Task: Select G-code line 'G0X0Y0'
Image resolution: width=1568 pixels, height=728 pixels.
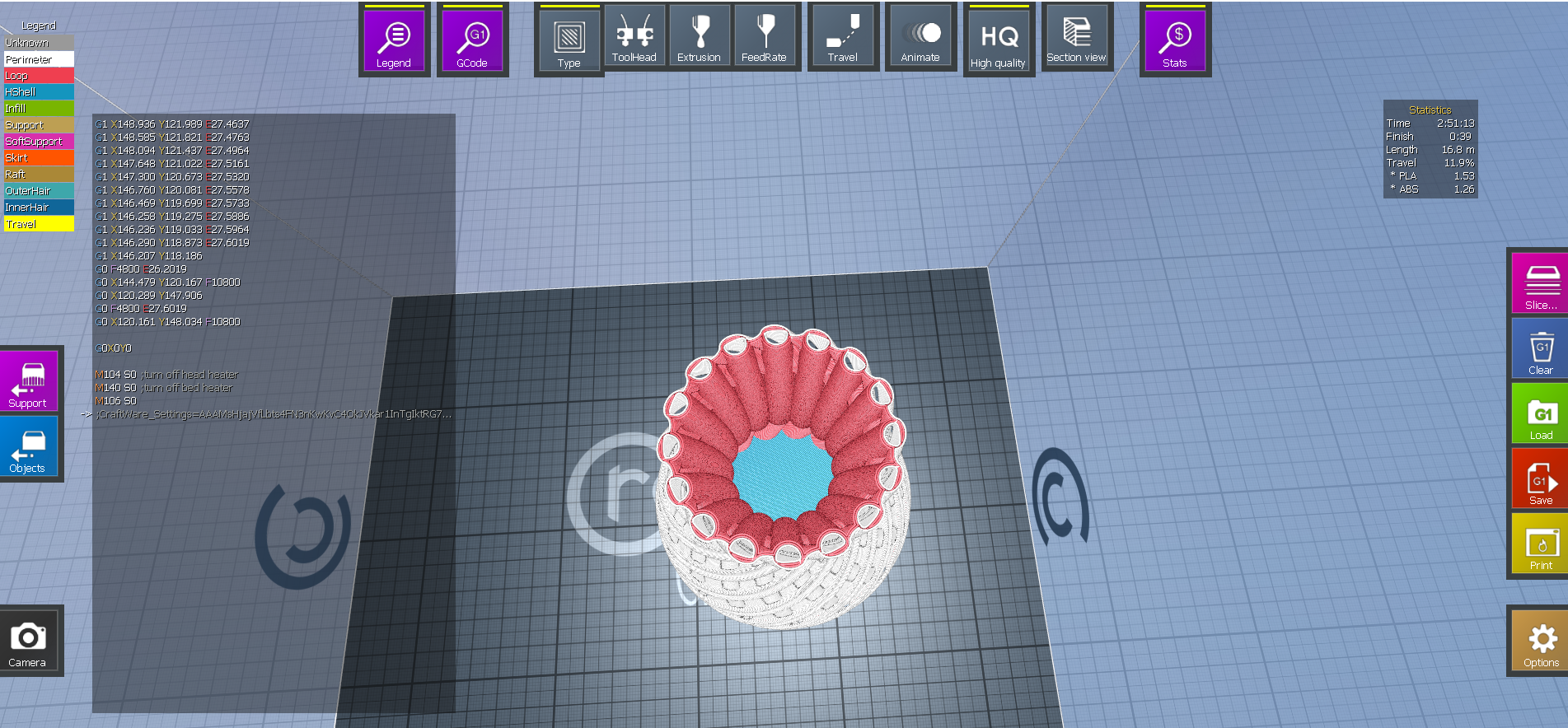Action: point(114,348)
